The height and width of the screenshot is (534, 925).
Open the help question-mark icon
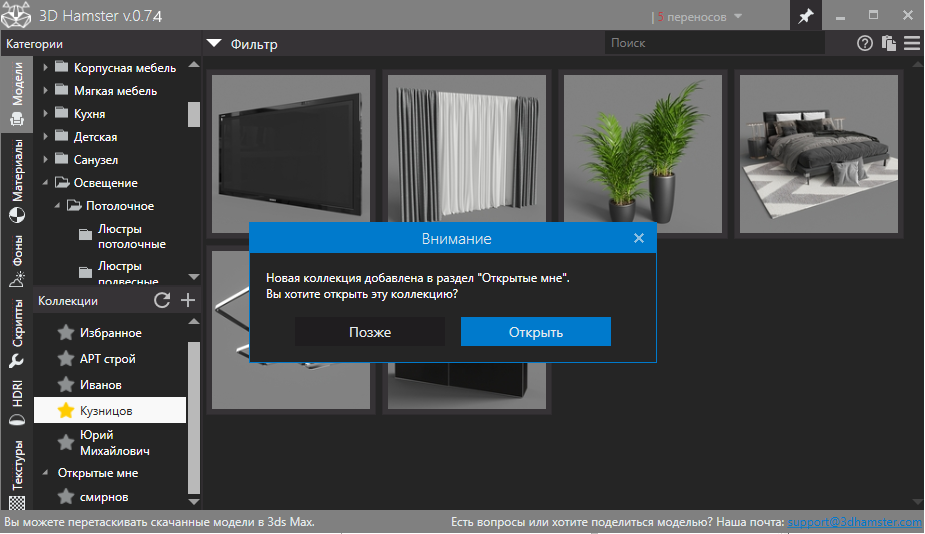865,43
